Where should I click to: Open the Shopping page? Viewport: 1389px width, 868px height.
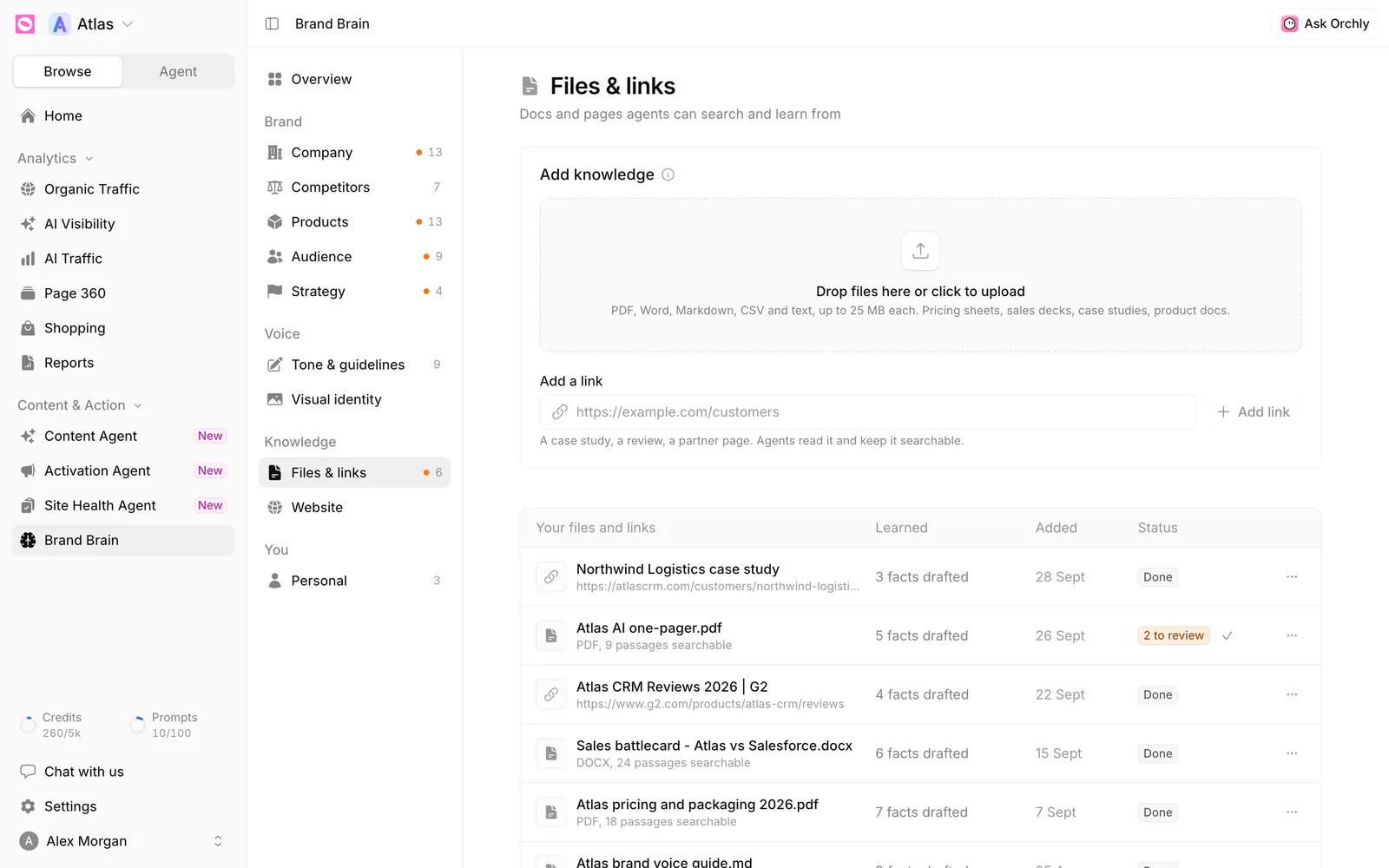[x=123, y=328]
